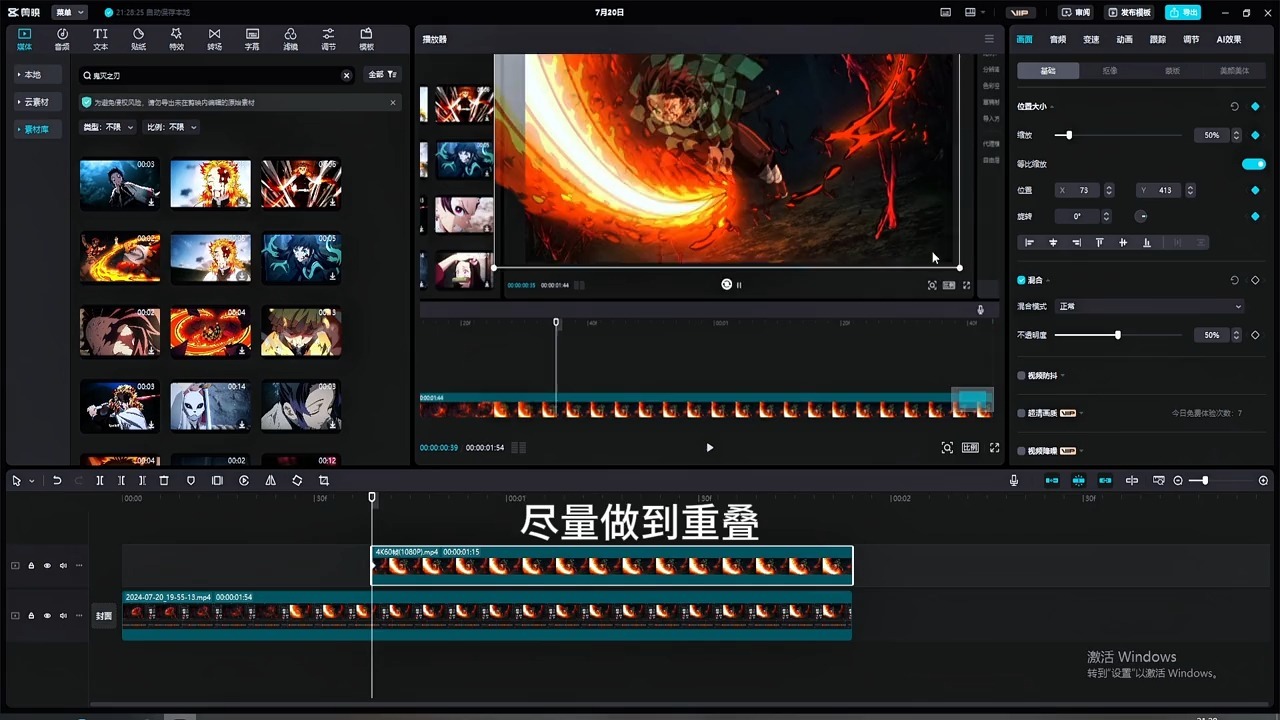The height and width of the screenshot is (720, 1280).
Task: Open the 文本 text panel icon
Action: pyautogui.click(x=100, y=39)
